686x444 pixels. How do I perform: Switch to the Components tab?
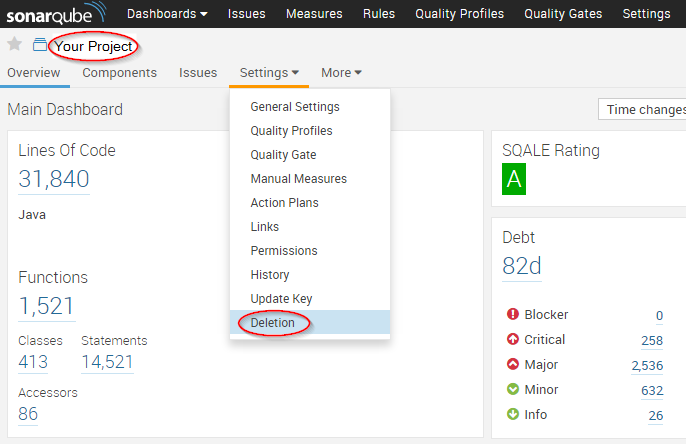tap(119, 73)
